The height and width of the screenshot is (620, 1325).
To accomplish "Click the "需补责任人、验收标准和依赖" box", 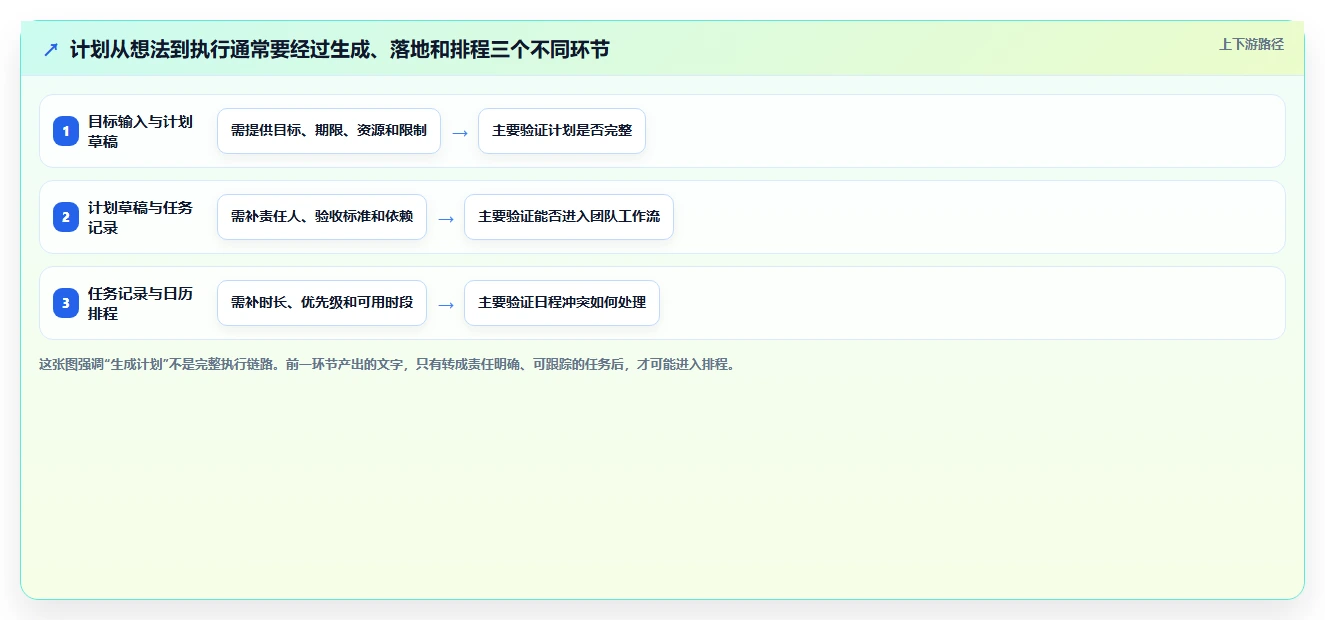I will (x=322, y=217).
